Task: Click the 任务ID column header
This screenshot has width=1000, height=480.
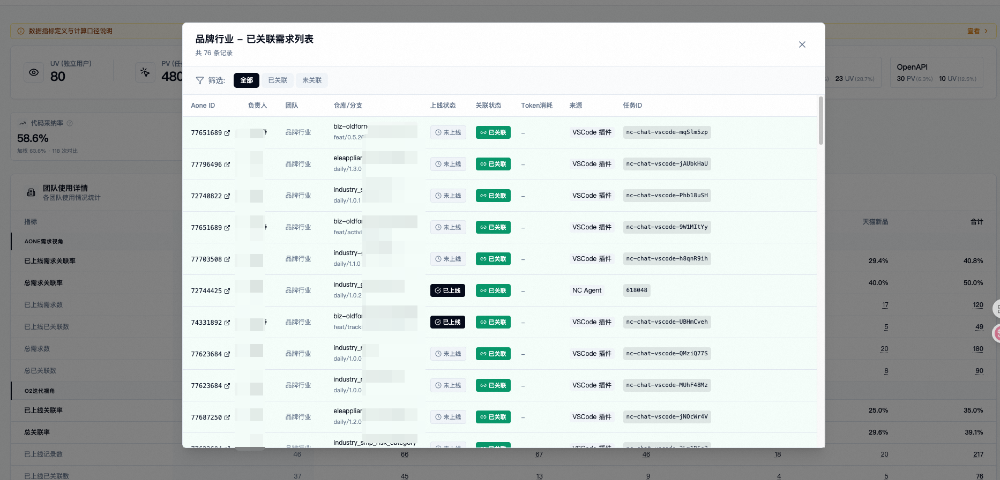Action: click(x=633, y=105)
